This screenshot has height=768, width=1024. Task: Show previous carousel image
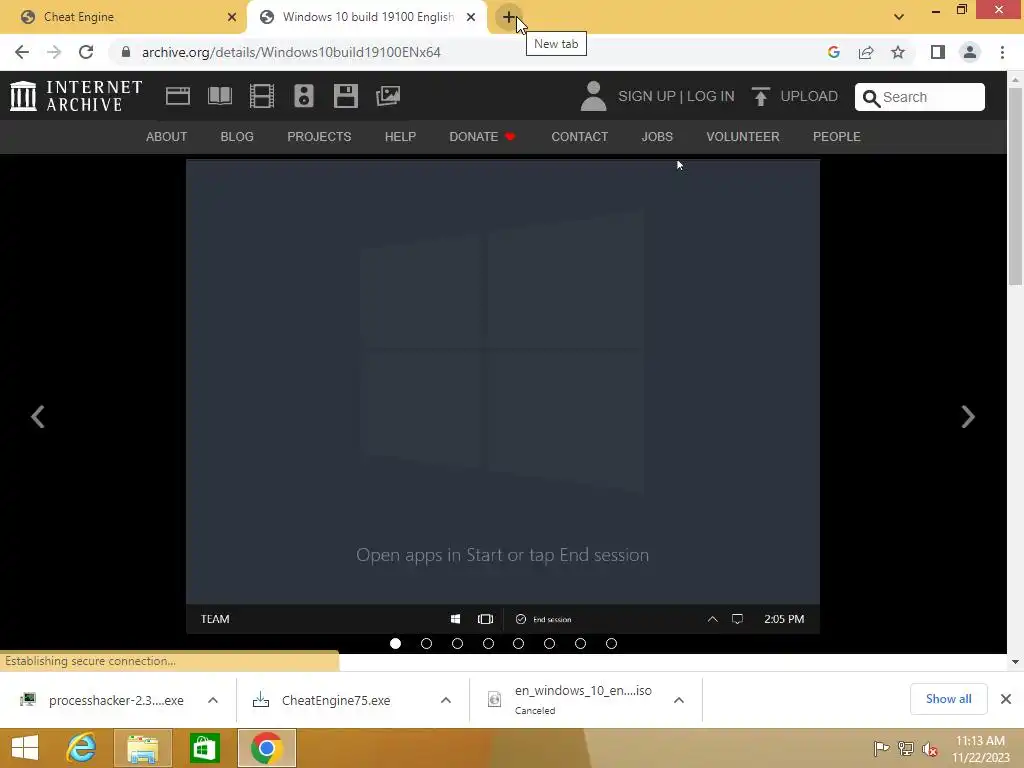[x=38, y=417]
